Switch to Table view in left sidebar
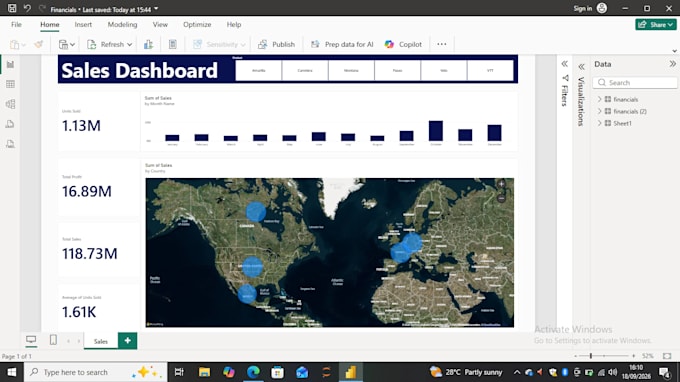Screen dimensions: 680x382 coord(10,84)
